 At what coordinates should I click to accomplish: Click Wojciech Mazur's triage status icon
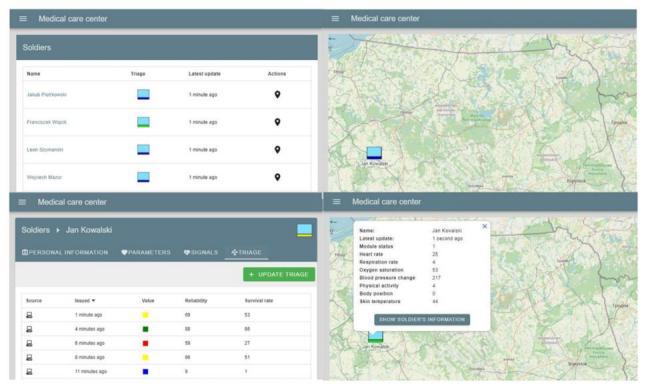143,177
